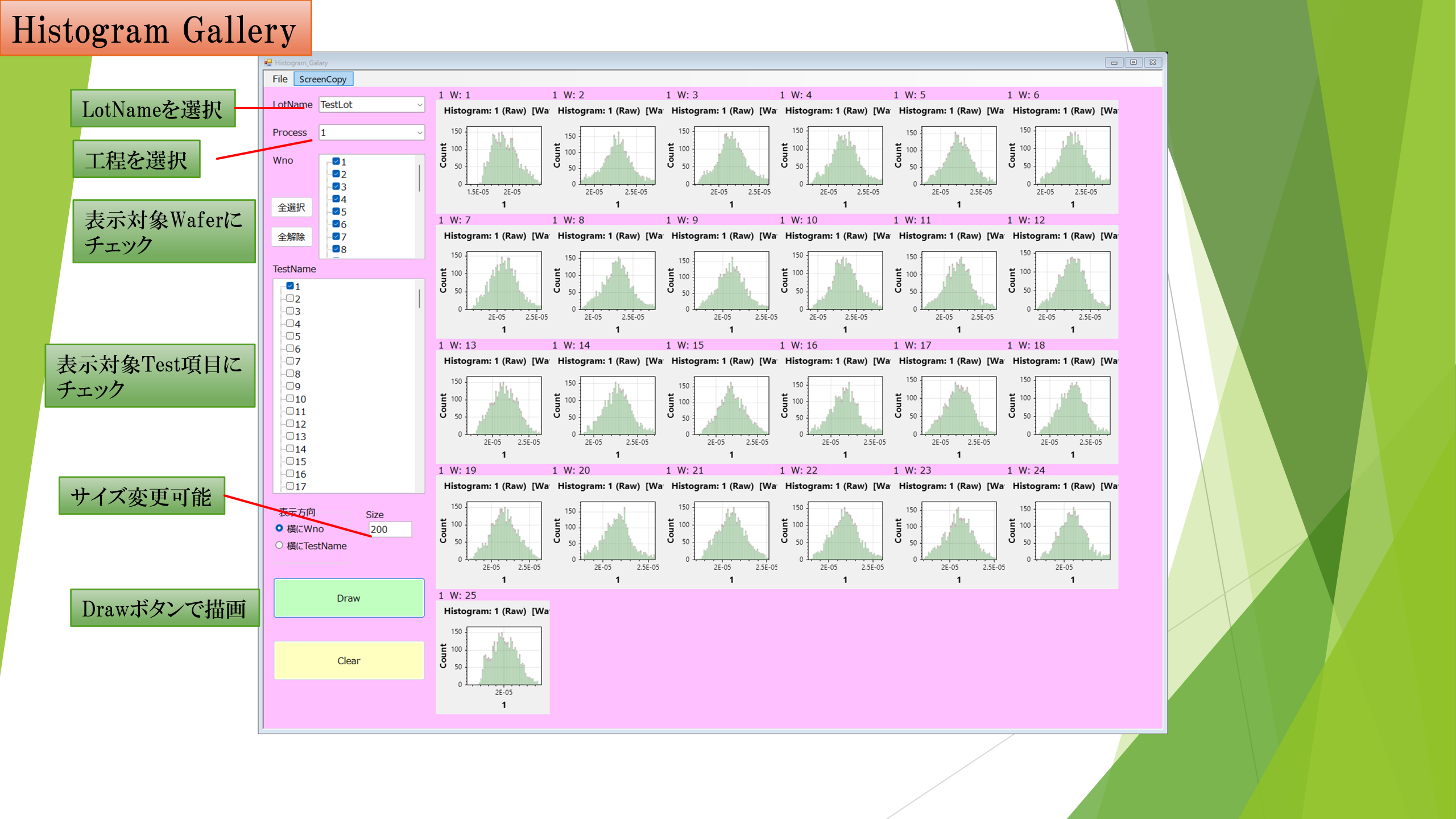Click the green Draw button
The height and width of the screenshot is (819, 1456).
point(349,598)
